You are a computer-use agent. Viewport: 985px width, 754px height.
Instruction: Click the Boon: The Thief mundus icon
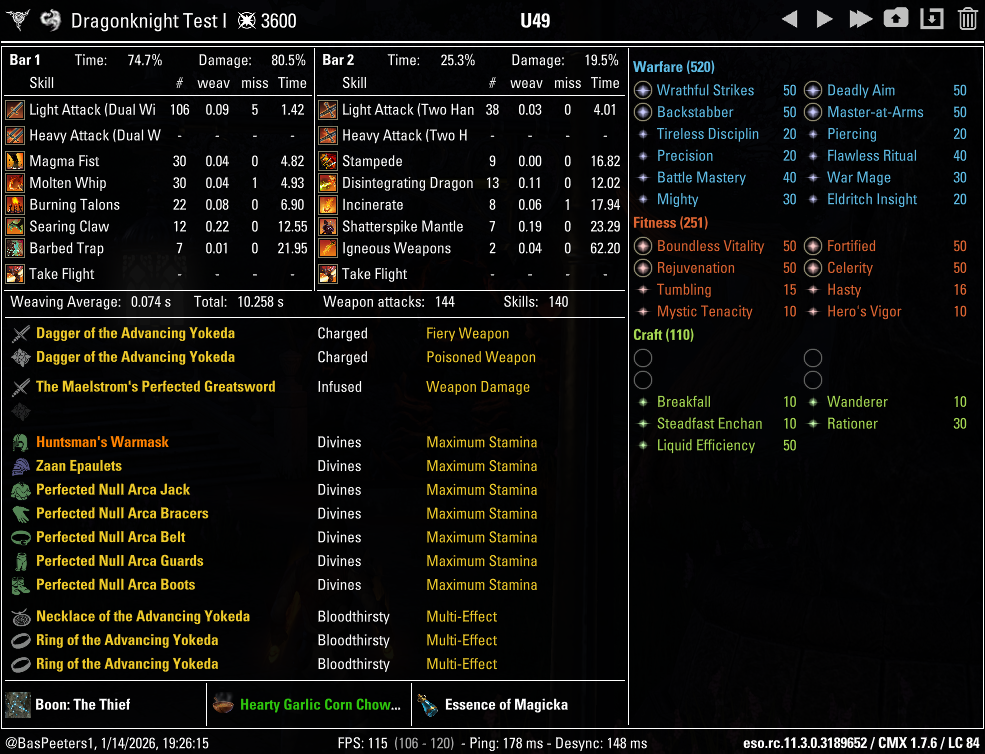click(18, 705)
